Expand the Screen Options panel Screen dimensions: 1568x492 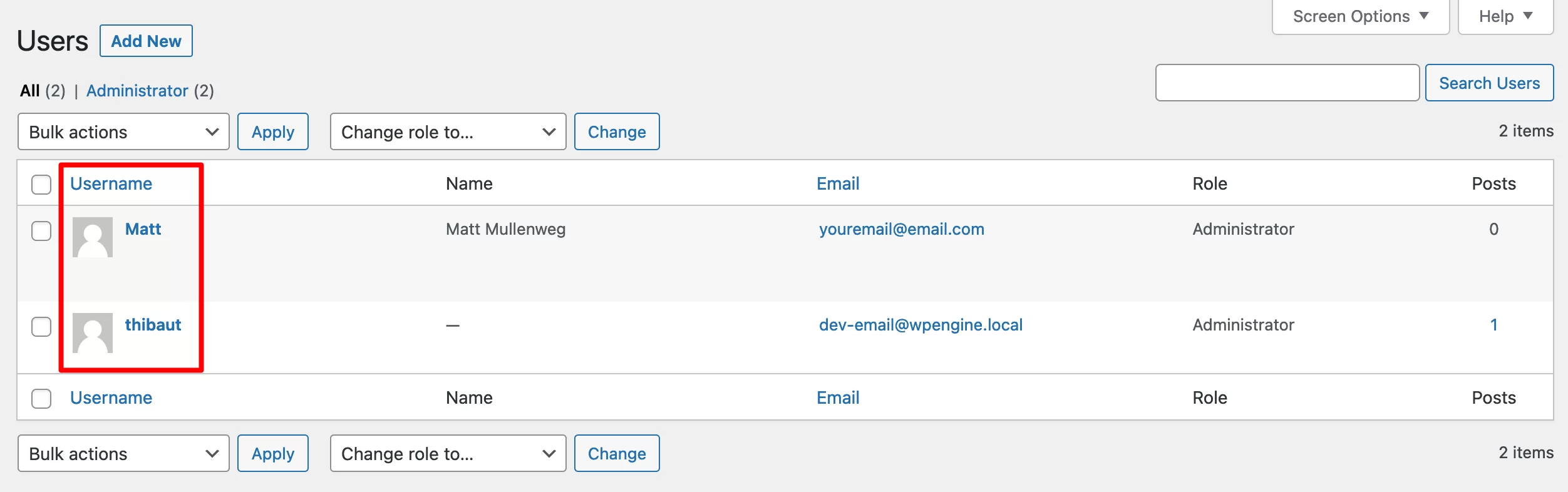1361,16
